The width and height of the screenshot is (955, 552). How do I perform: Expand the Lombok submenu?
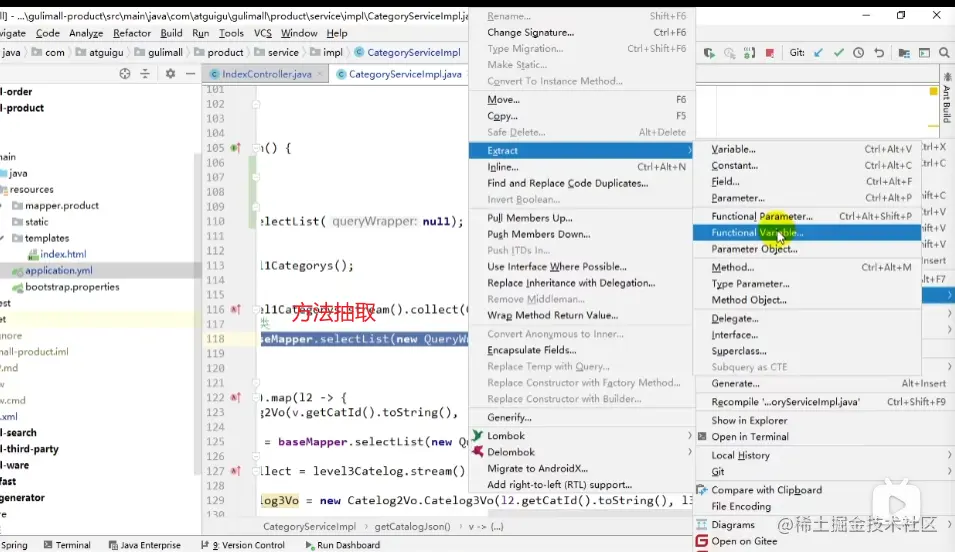coord(582,436)
